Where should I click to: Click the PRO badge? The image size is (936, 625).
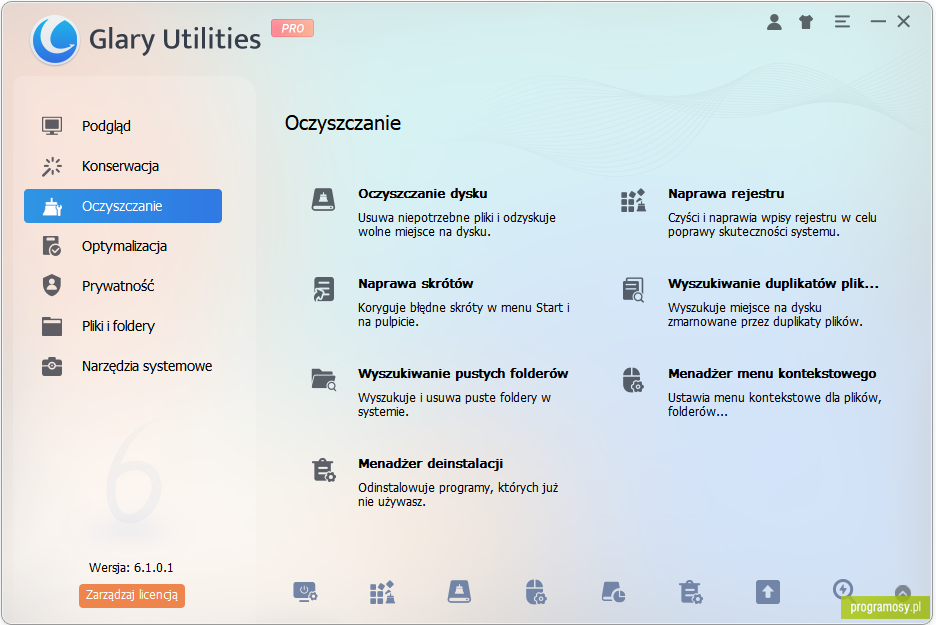(x=292, y=28)
